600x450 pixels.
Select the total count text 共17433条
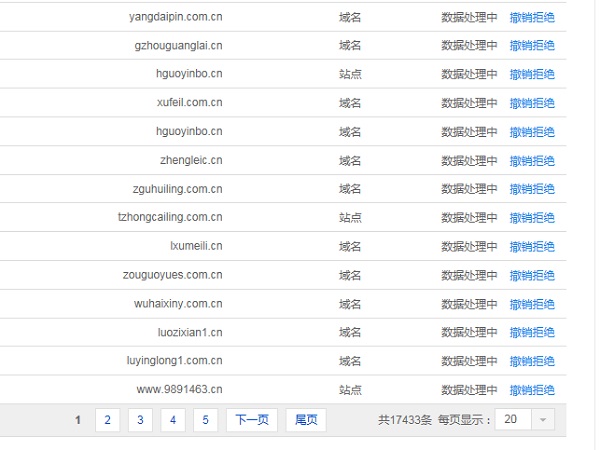point(405,420)
